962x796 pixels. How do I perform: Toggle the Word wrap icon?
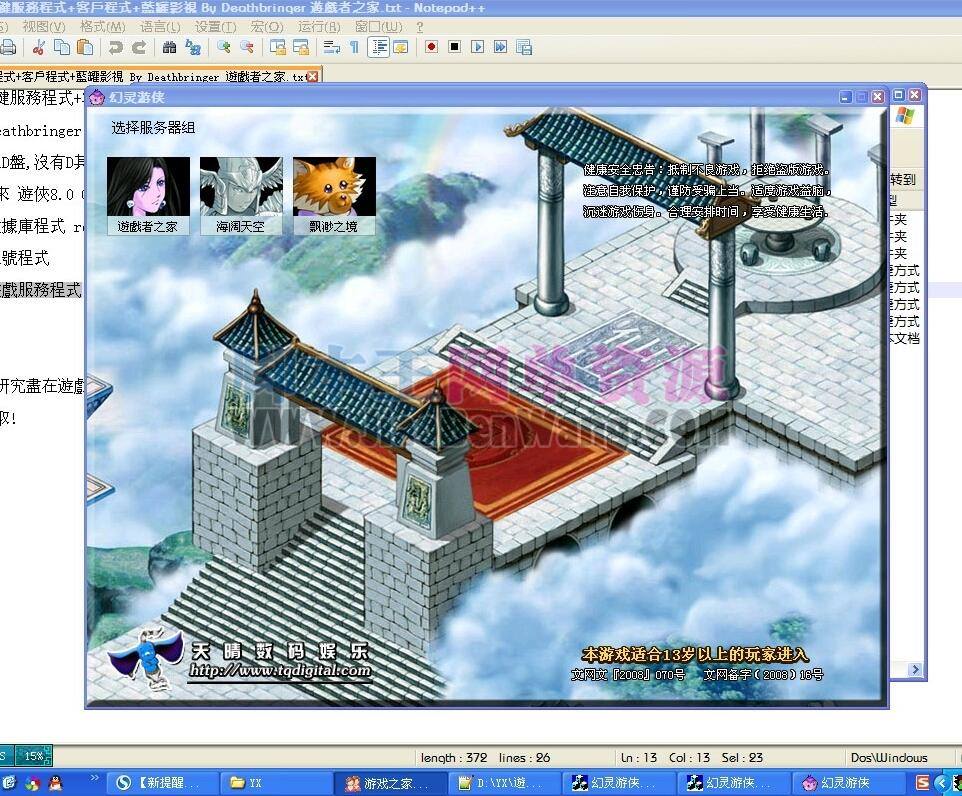pyautogui.click(x=332, y=47)
